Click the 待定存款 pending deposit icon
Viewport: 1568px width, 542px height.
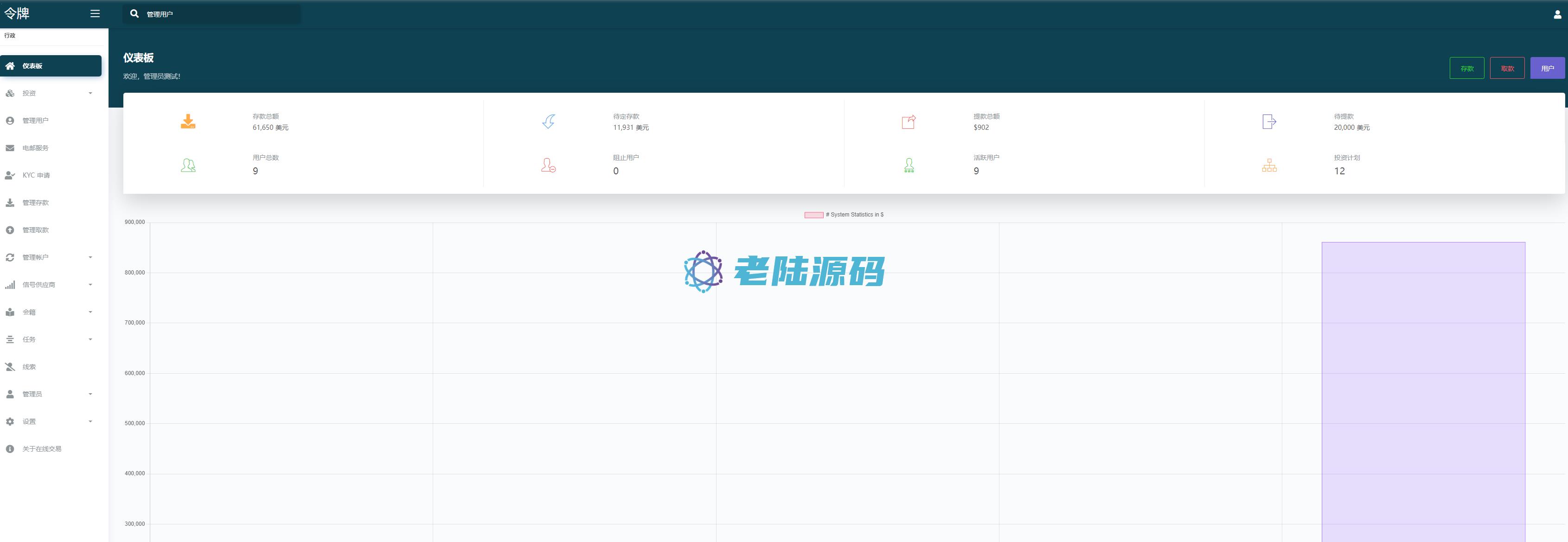pyautogui.click(x=549, y=121)
